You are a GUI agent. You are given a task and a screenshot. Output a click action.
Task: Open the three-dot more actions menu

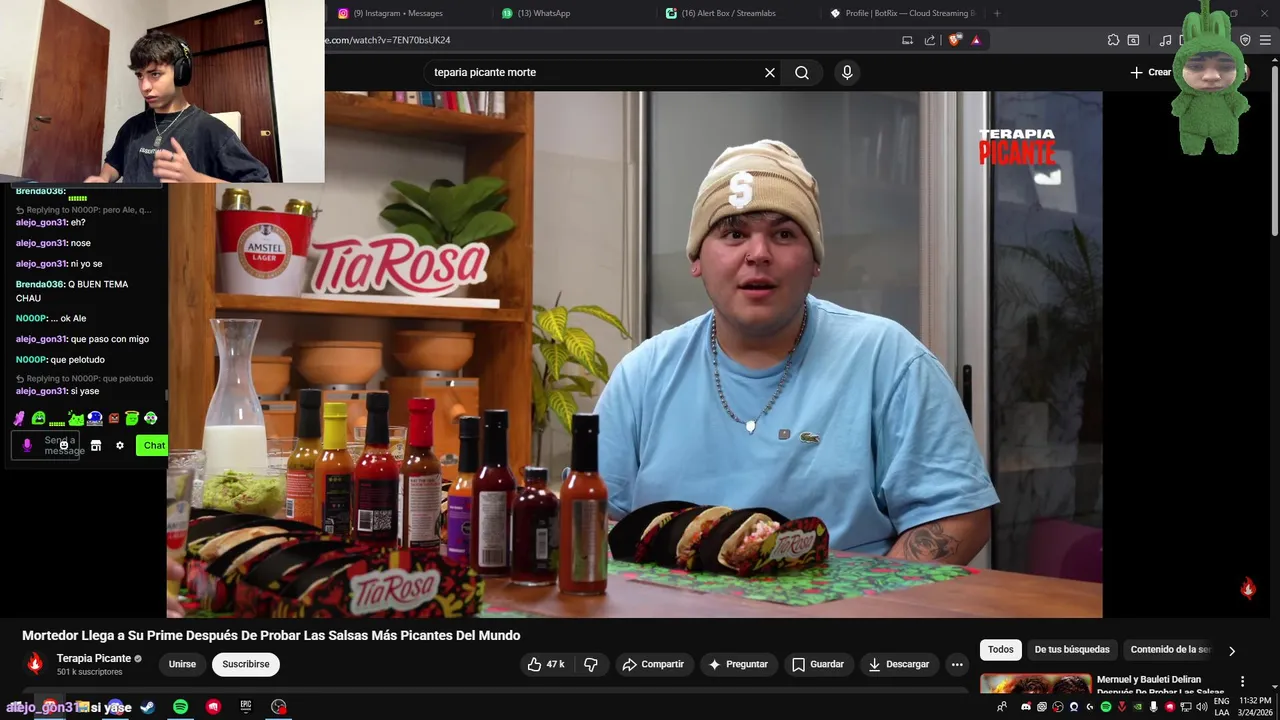click(957, 664)
